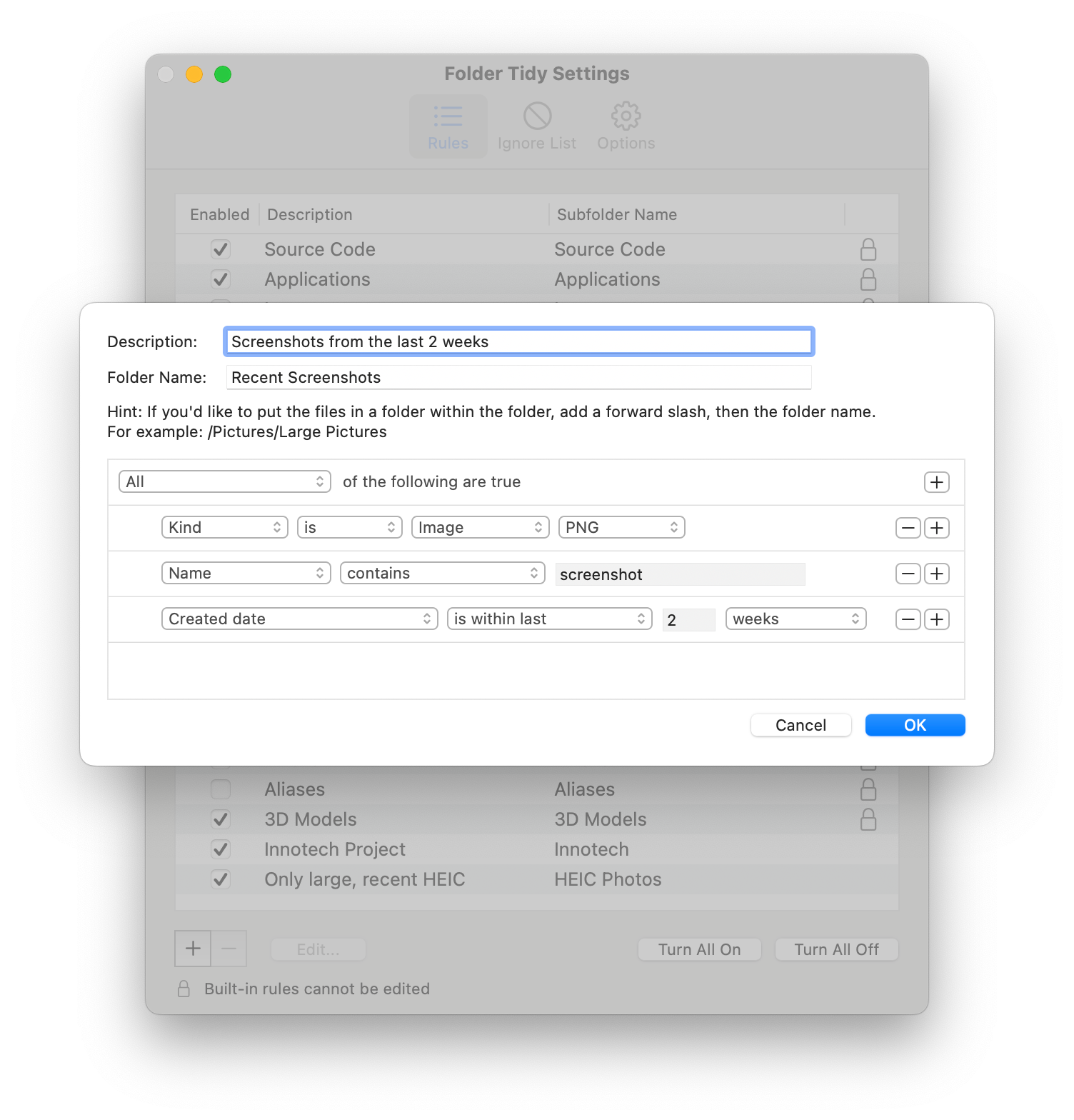Click the yellow minimize window button
The image size is (1074, 1120).
(x=194, y=74)
